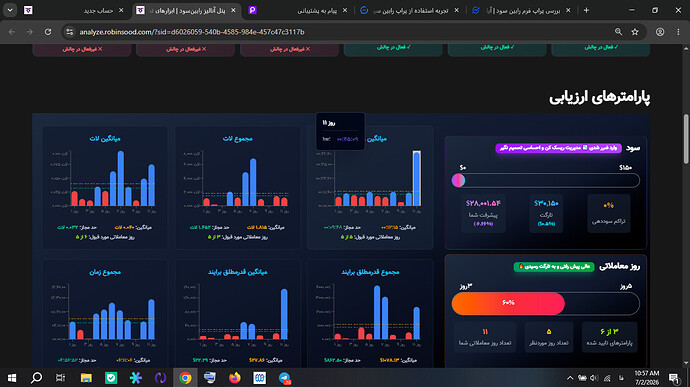This screenshot has height=387, width=690.
Task: Open the Chrome three-dot menu
Action: pyautogui.click(x=678, y=32)
